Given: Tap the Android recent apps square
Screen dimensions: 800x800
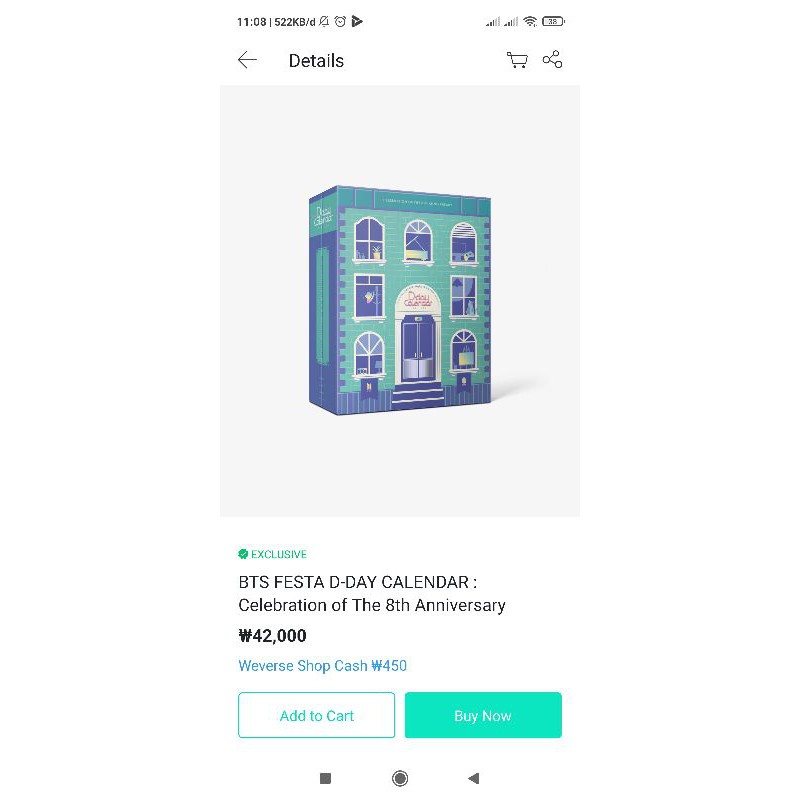Looking at the screenshot, I should point(325,778).
